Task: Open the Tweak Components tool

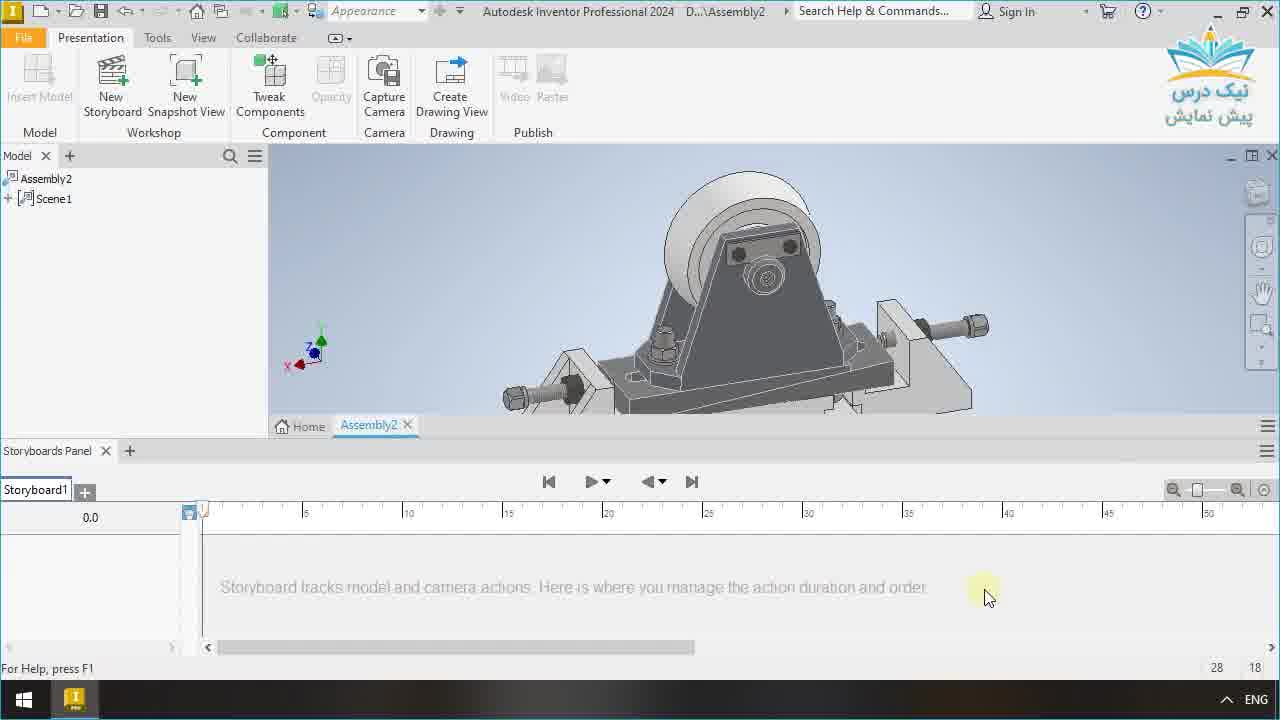Action: (x=269, y=85)
